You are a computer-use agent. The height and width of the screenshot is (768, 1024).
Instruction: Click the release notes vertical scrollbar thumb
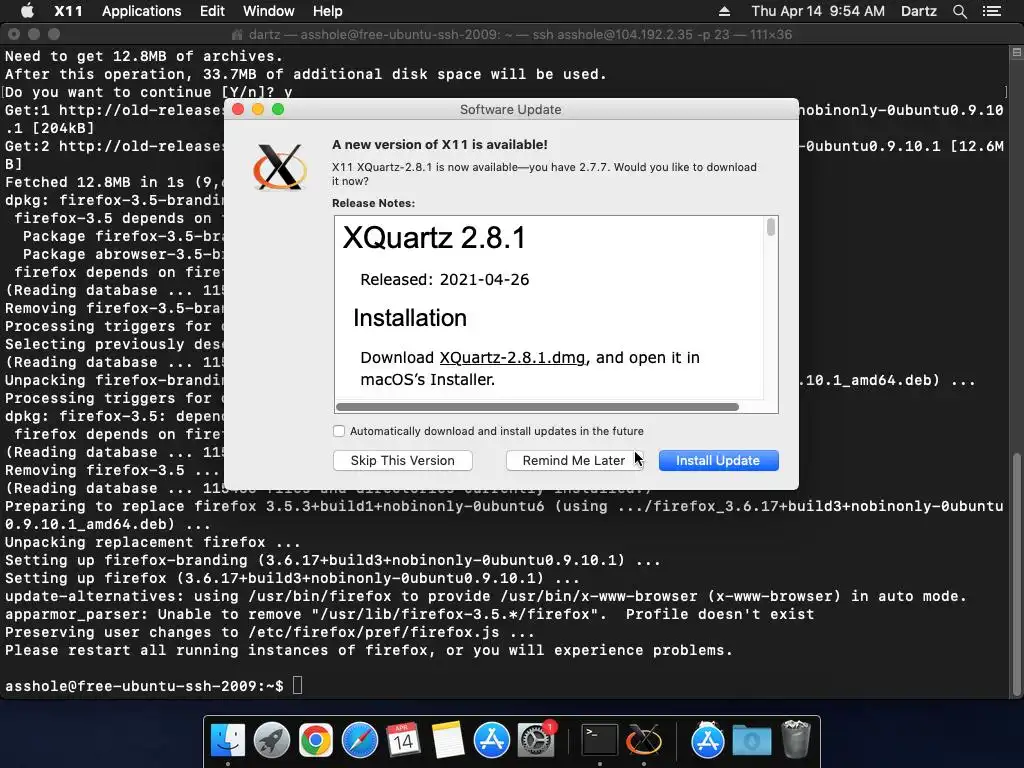771,227
